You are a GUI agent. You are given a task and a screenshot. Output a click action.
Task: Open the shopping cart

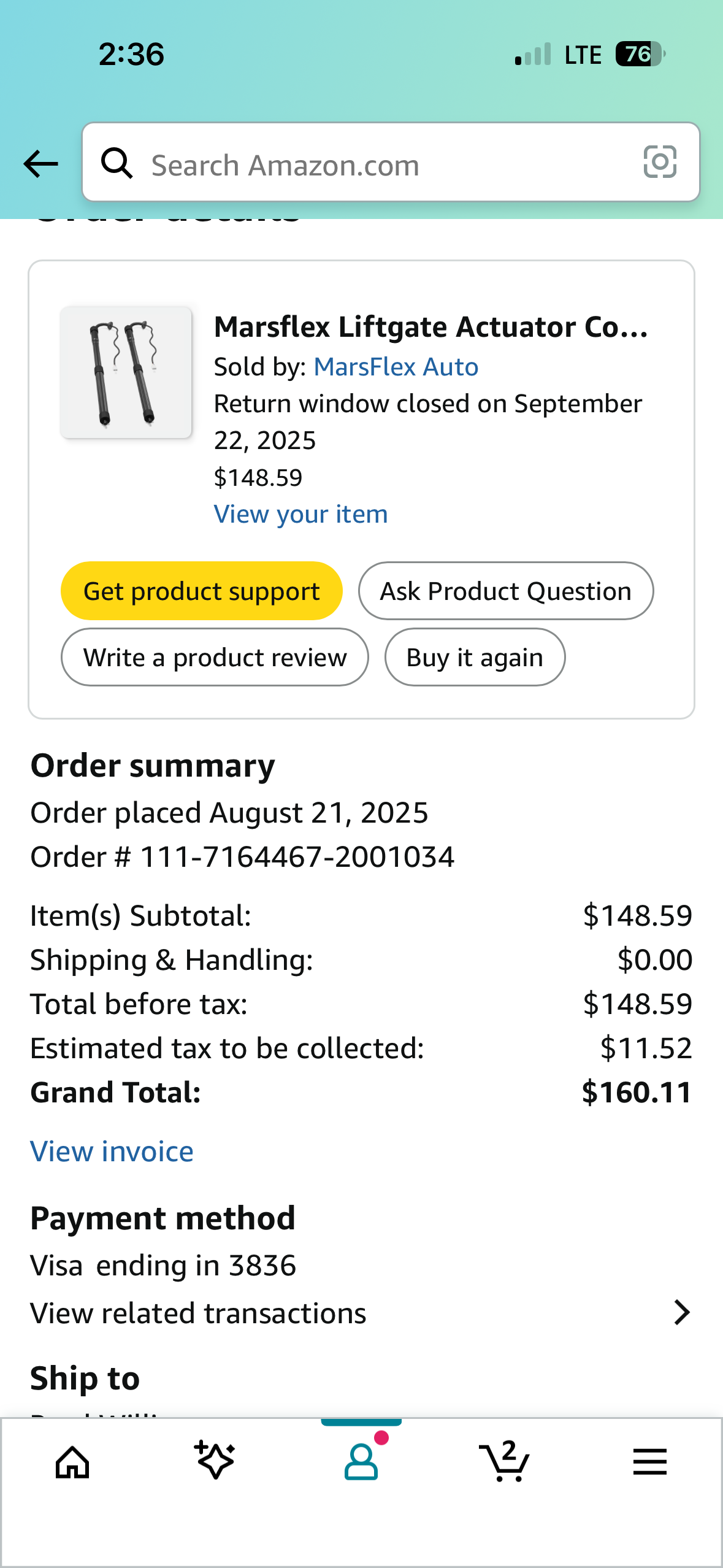tap(504, 1462)
